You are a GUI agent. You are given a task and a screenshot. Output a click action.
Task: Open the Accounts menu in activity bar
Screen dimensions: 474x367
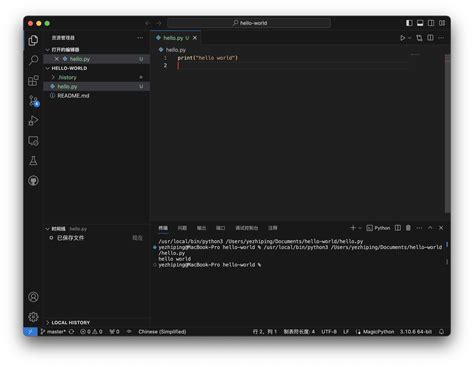coord(33,297)
